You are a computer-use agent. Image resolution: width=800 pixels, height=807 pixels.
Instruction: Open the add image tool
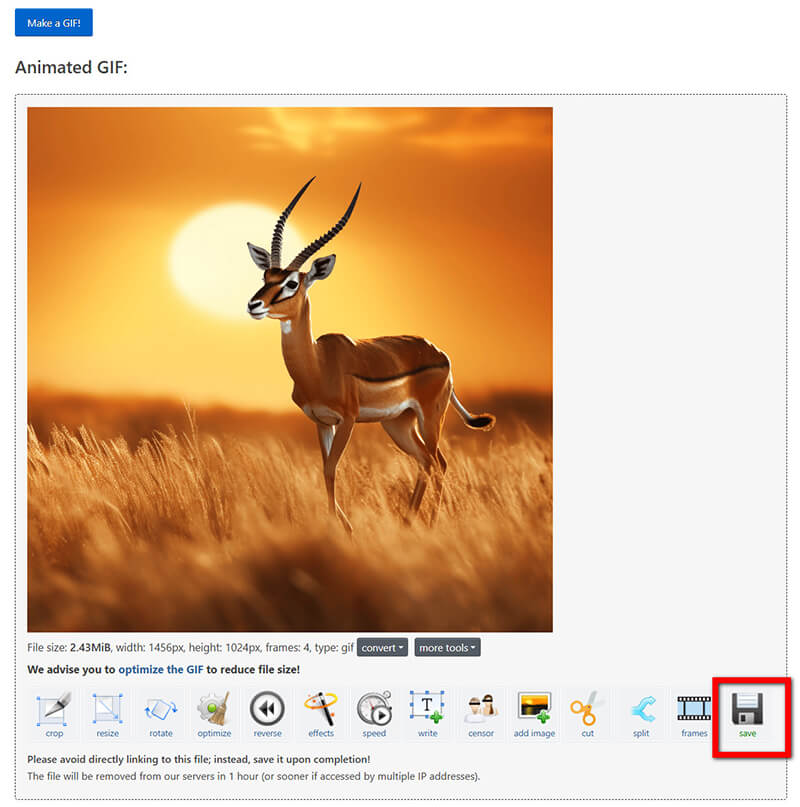point(534,715)
